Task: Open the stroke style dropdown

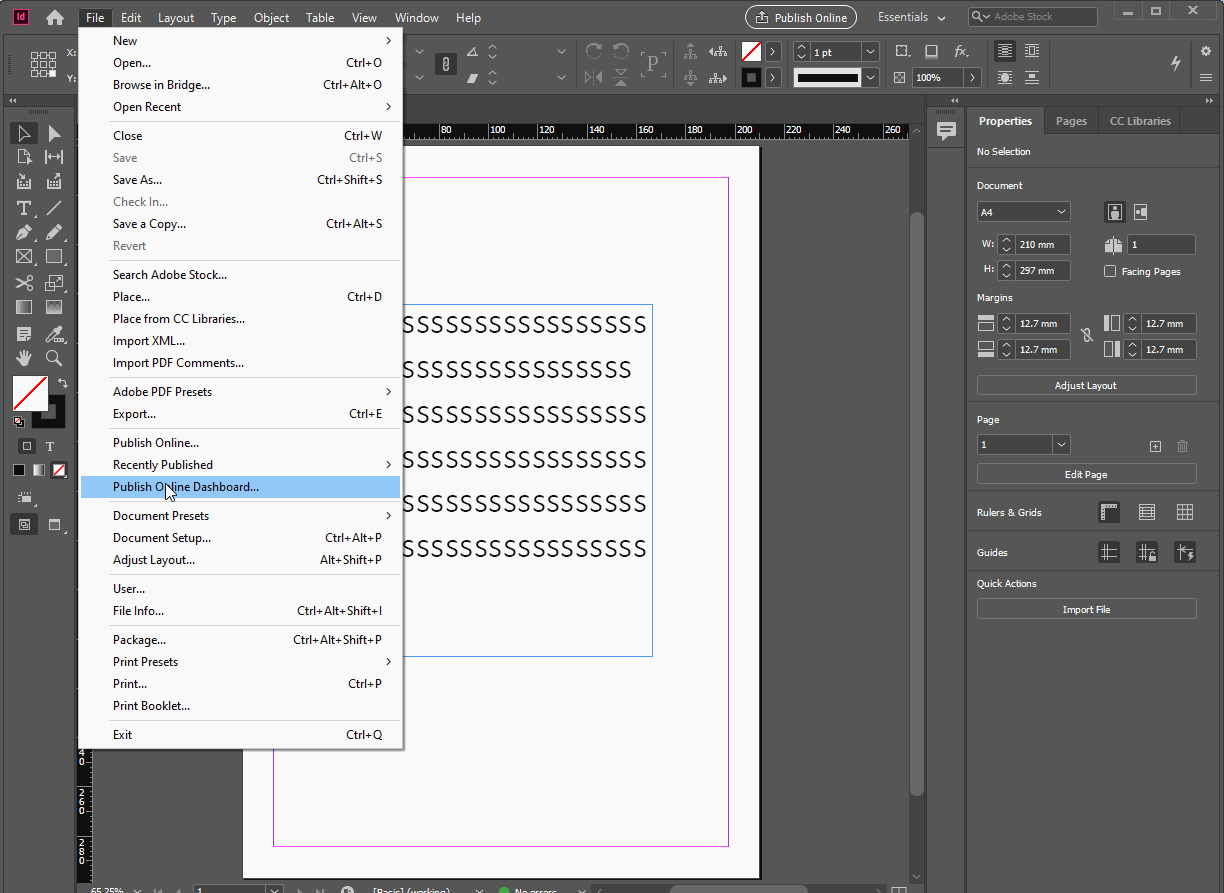Action: 871,77
